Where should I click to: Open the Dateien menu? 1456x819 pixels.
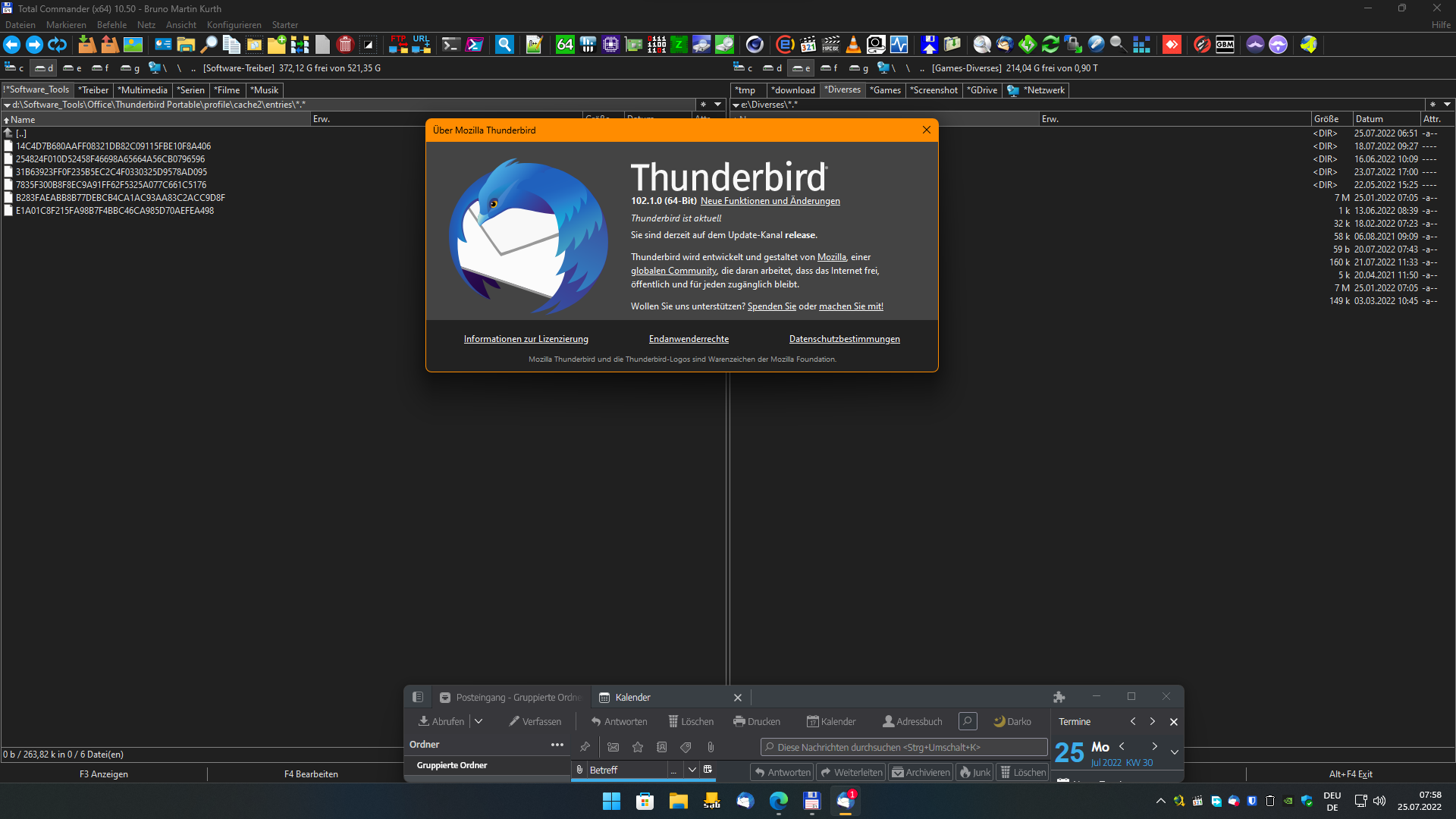(x=20, y=25)
